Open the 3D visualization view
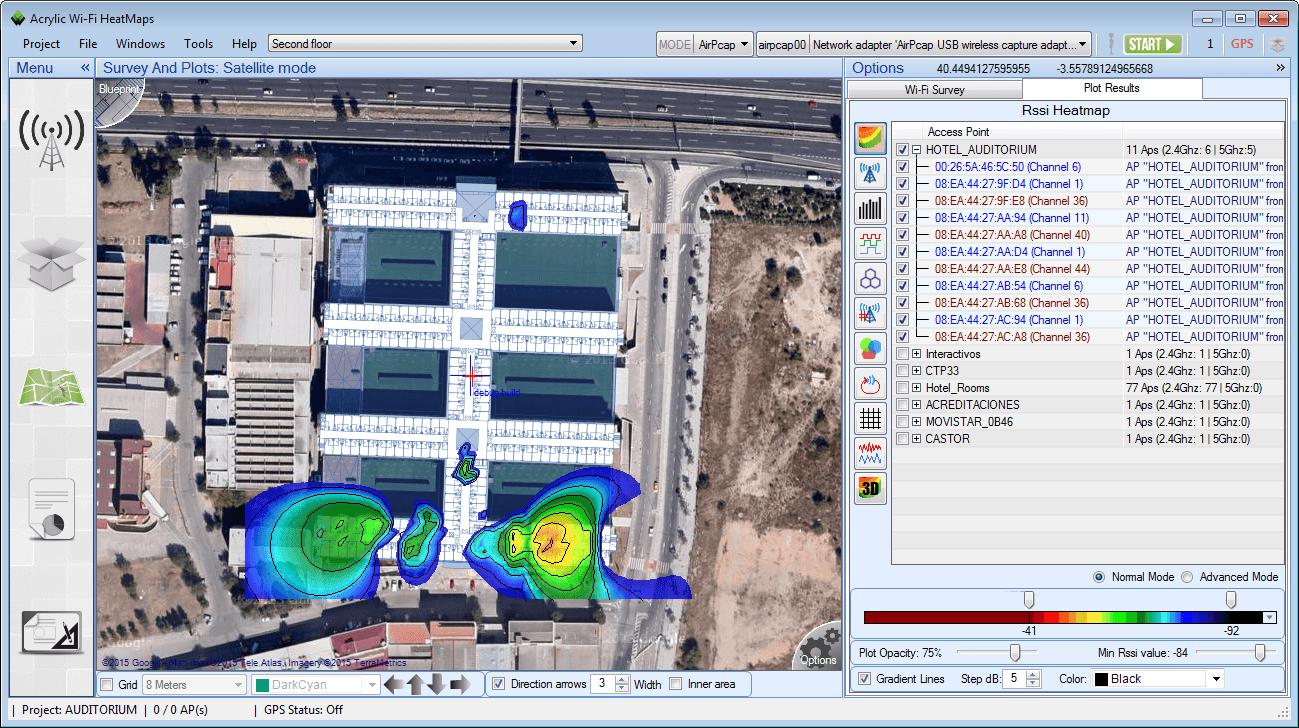This screenshot has width=1299, height=728. coord(870,488)
